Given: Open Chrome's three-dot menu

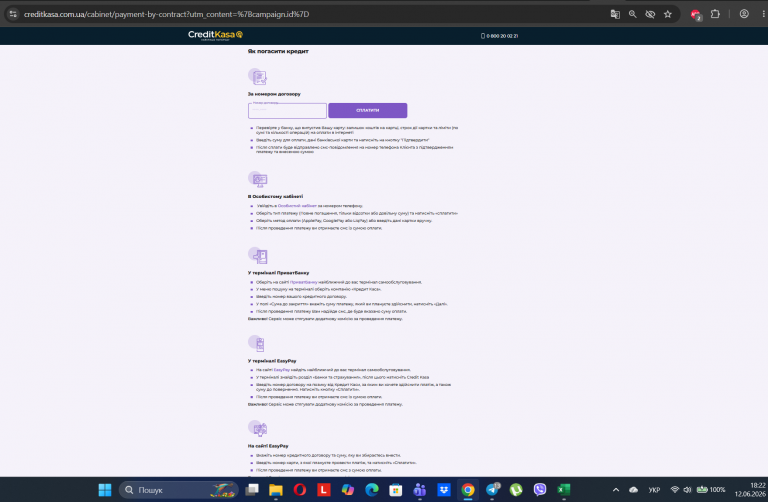Looking at the screenshot, I should pos(763,14).
